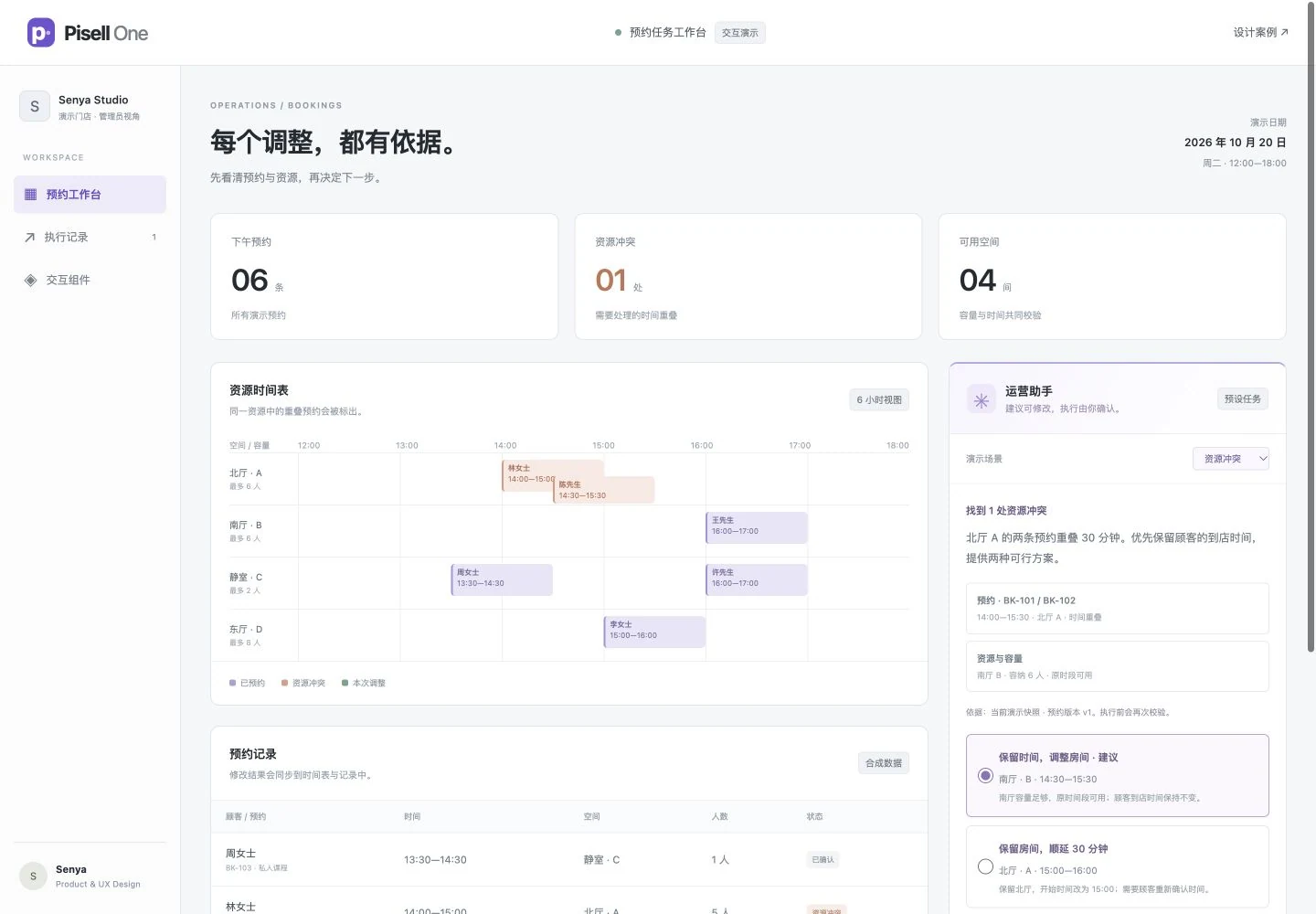Select 许先生 16:00—17:00 booking block
The image size is (1316, 914).
point(757,579)
